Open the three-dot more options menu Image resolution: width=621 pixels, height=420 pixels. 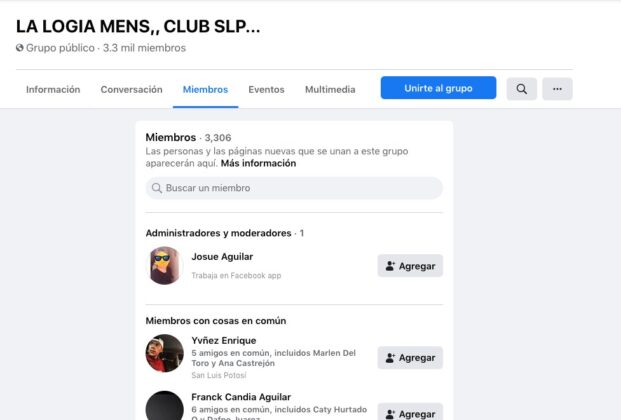click(x=557, y=89)
